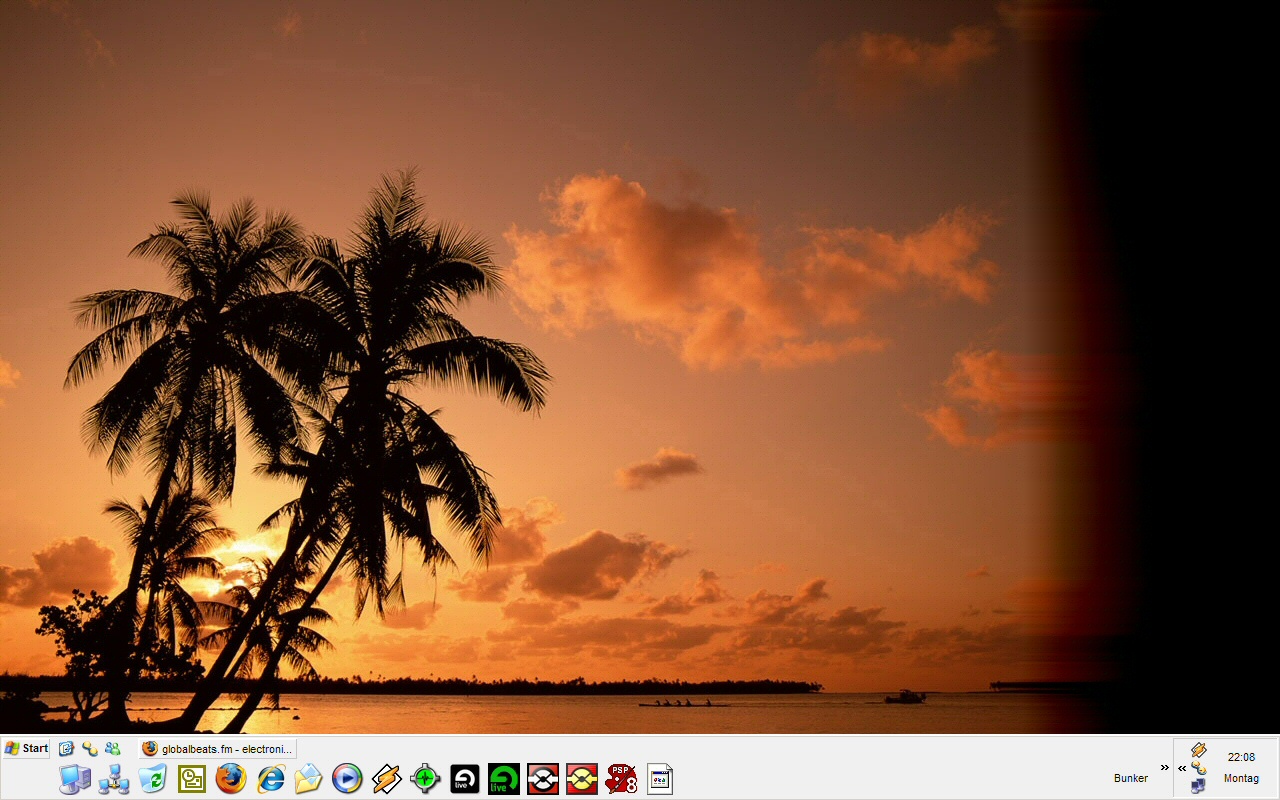The height and width of the screenshot is (800, 1280).
Task: Open Windows Media Player icon
Action: click(347, 779)
